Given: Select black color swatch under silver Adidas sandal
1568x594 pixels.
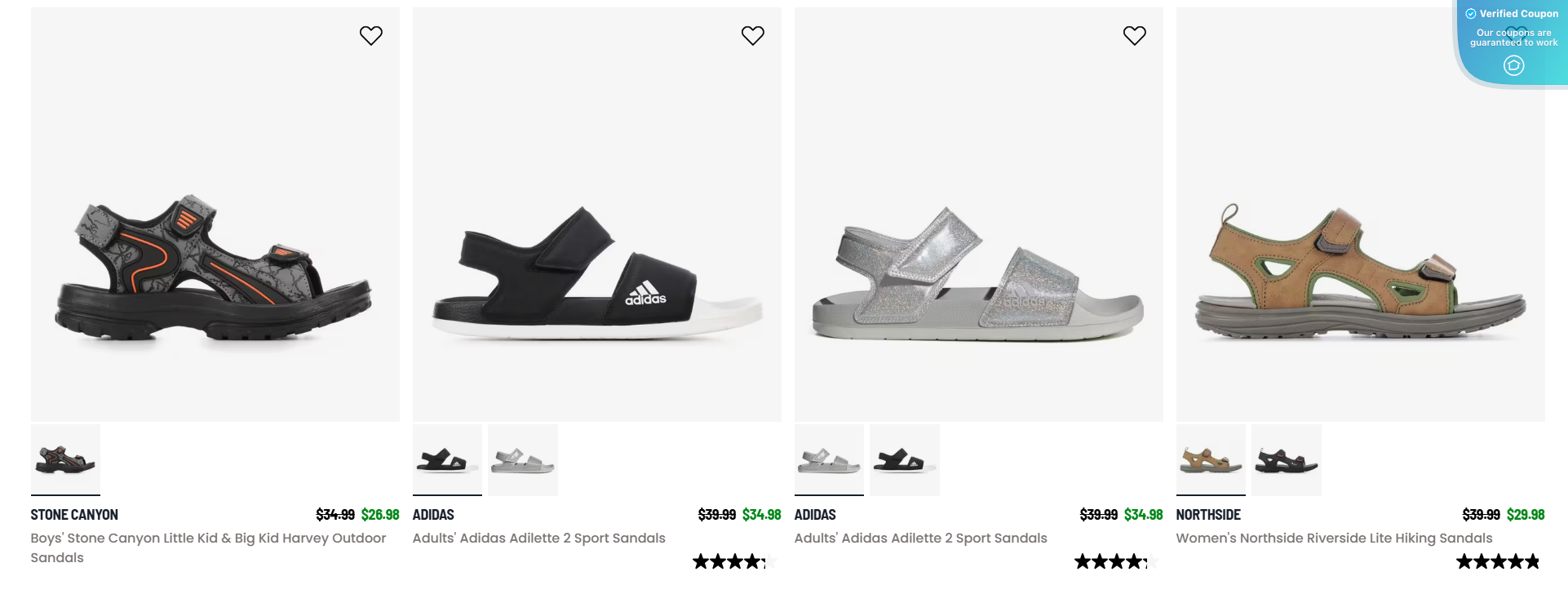Looking at the screenshot, I should (905, 460).
